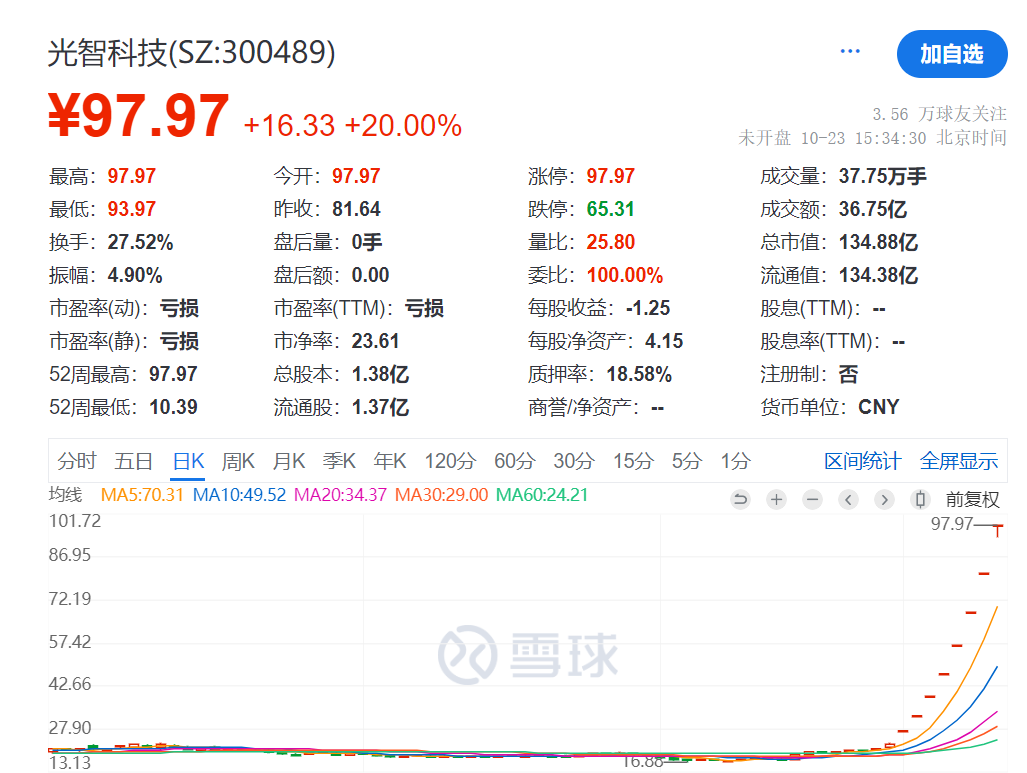Click the chart reset (undo arrow) icon
Viewport: 1027px width, 773px height.
tap(740, 500)
